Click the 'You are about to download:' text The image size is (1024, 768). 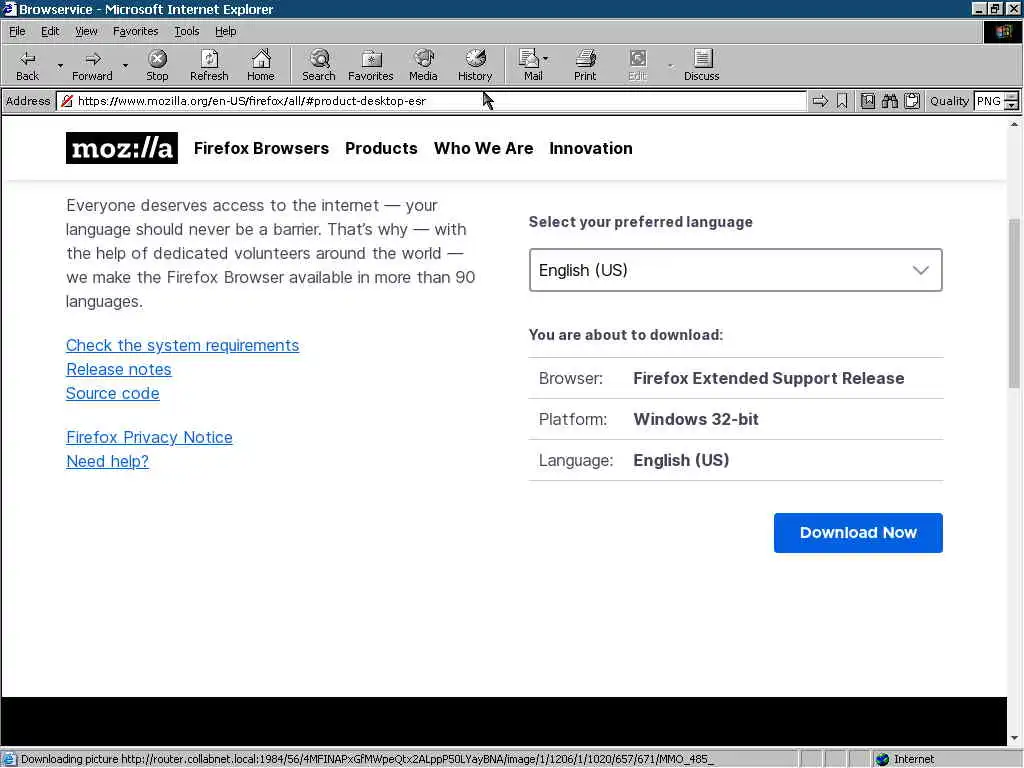tap(626, 335)
